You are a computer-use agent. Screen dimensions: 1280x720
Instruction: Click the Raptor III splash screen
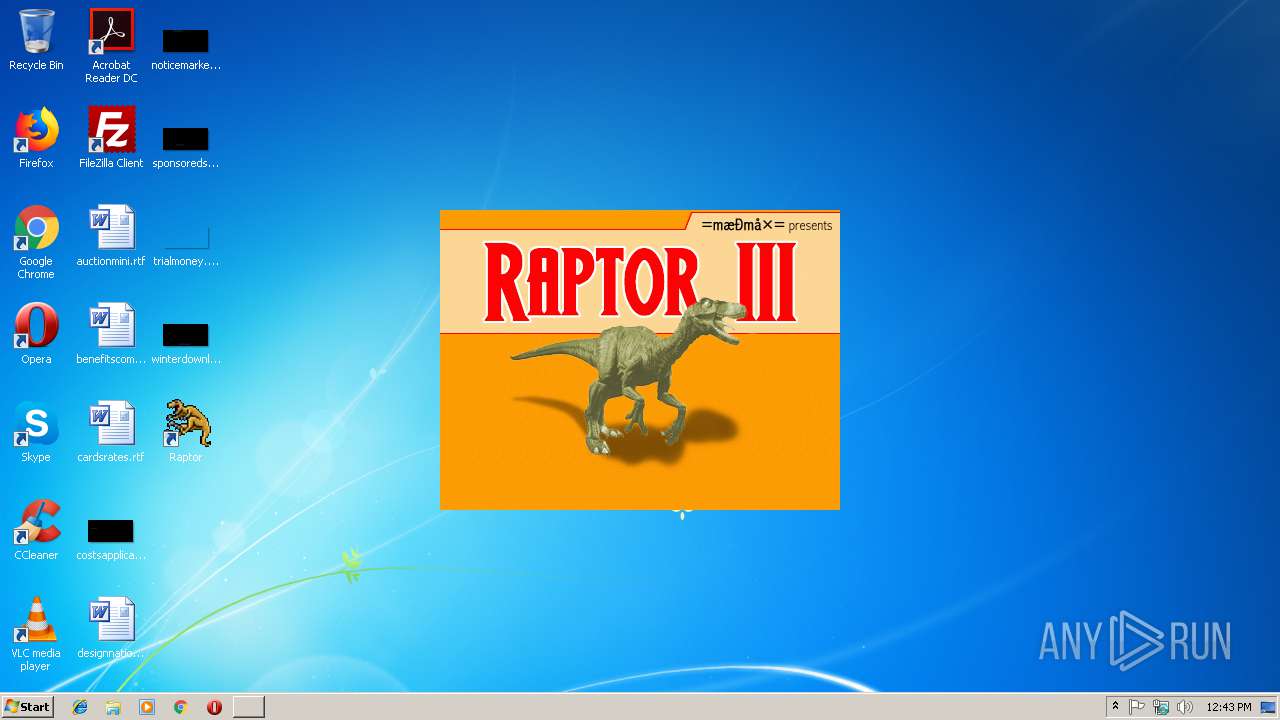click(x=640, y=360)
